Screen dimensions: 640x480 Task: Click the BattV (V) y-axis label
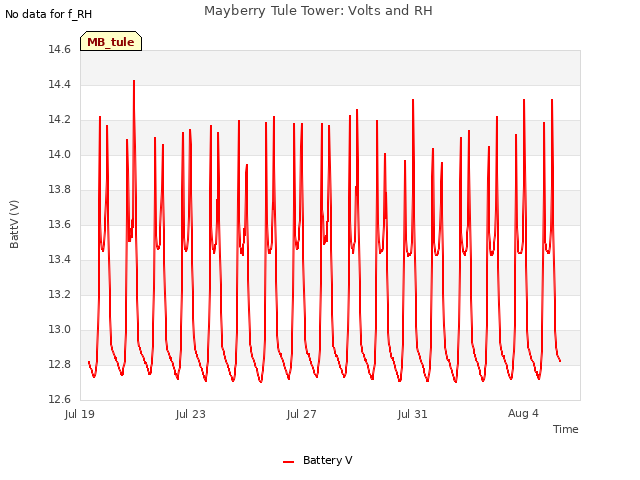(x=14, y=224)
